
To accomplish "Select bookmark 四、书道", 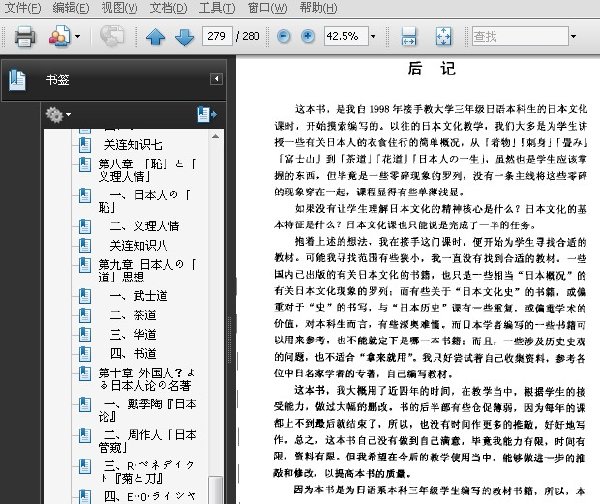I will coord(133,354).
